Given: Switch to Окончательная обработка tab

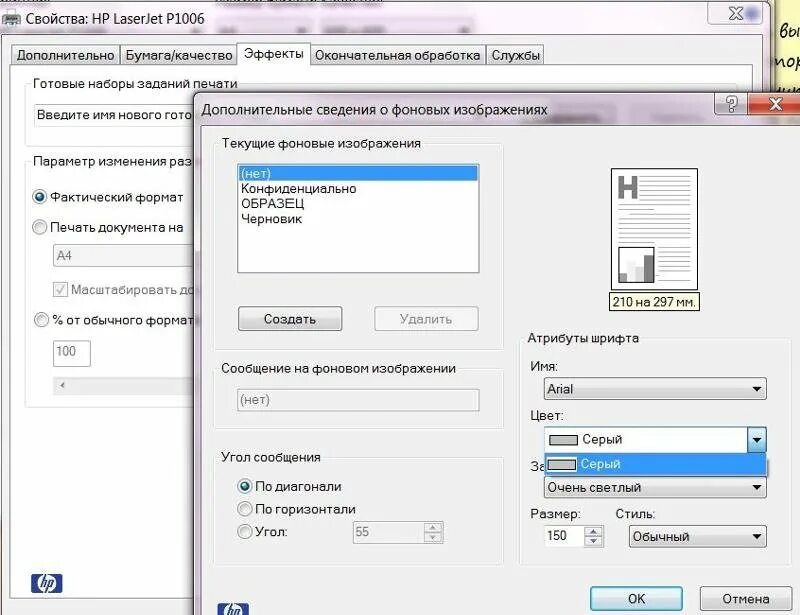Looking at the screenshot, I should pyautogui.click(x=397, y=55).
